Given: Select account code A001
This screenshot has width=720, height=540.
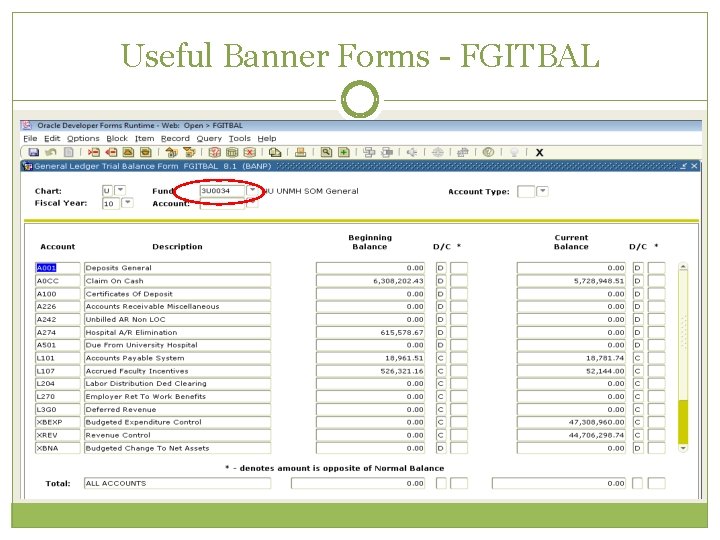Looking at the screenshot, I should (57, 268).
